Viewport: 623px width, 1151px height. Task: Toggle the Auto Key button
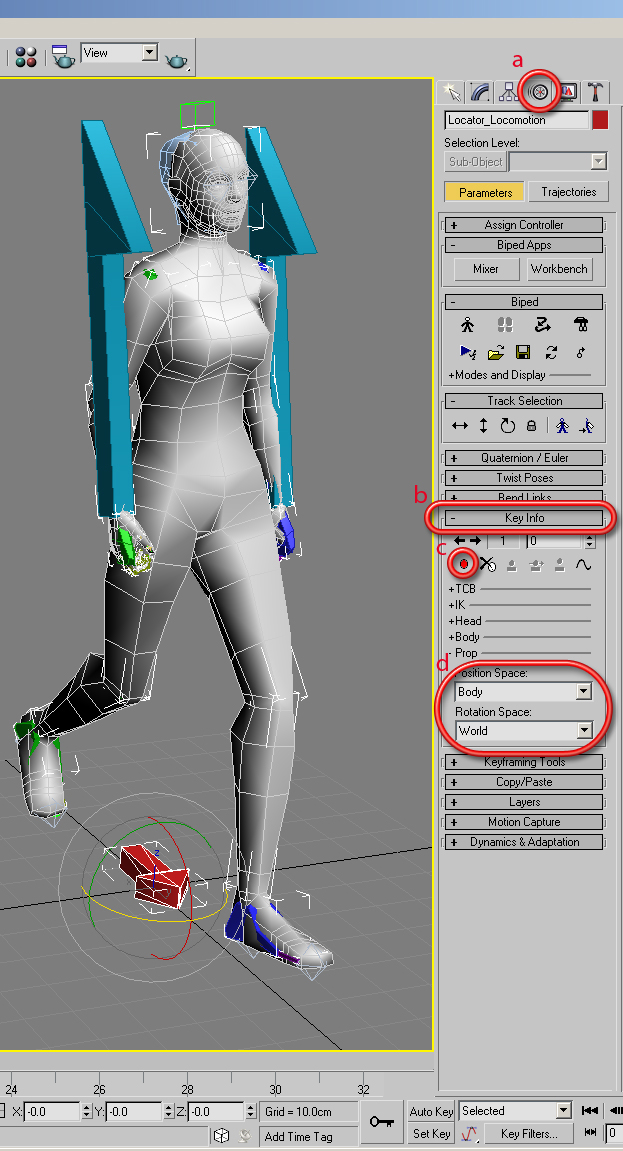point(431,1111)
